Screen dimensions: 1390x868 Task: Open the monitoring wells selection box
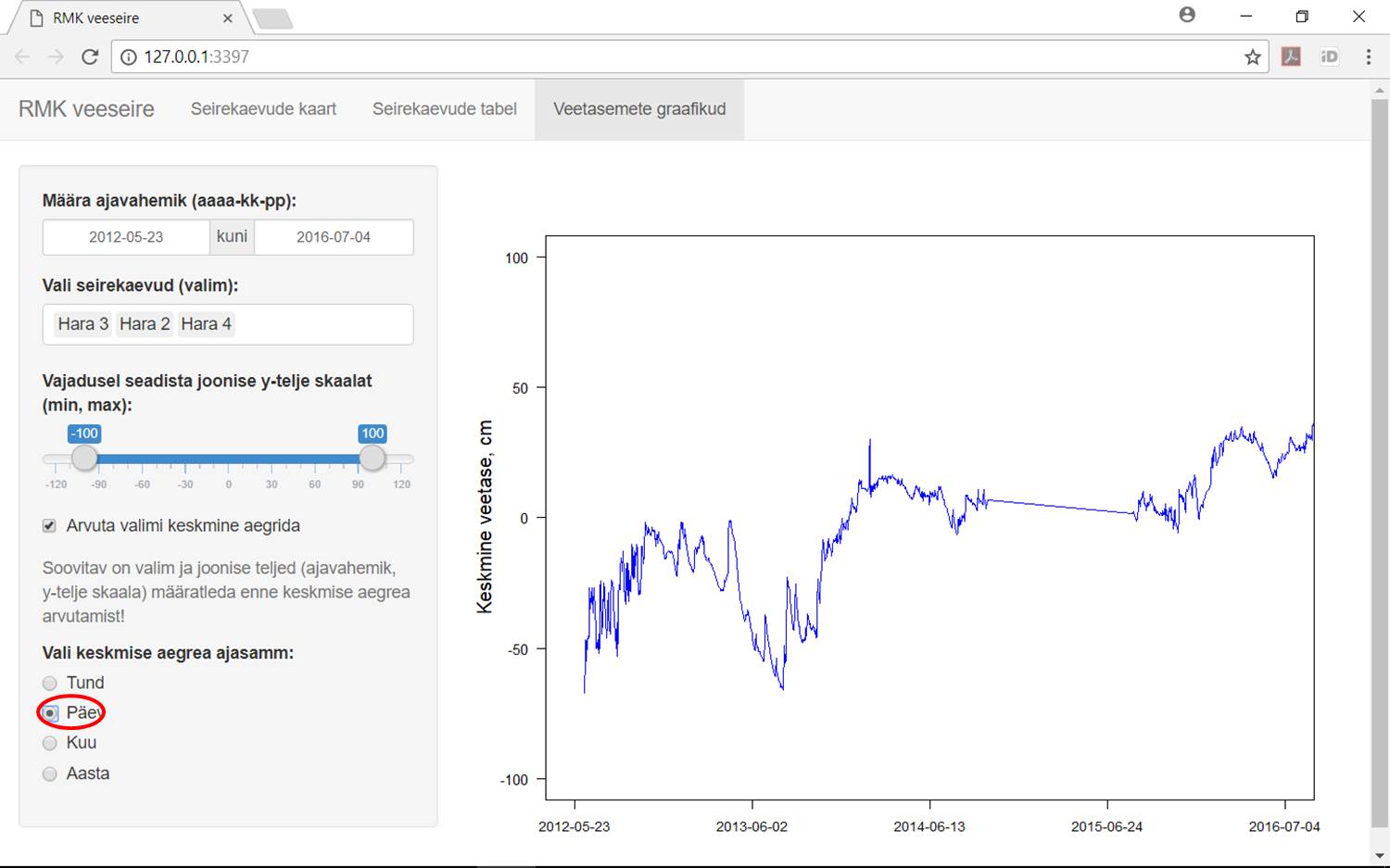(315, 324)
